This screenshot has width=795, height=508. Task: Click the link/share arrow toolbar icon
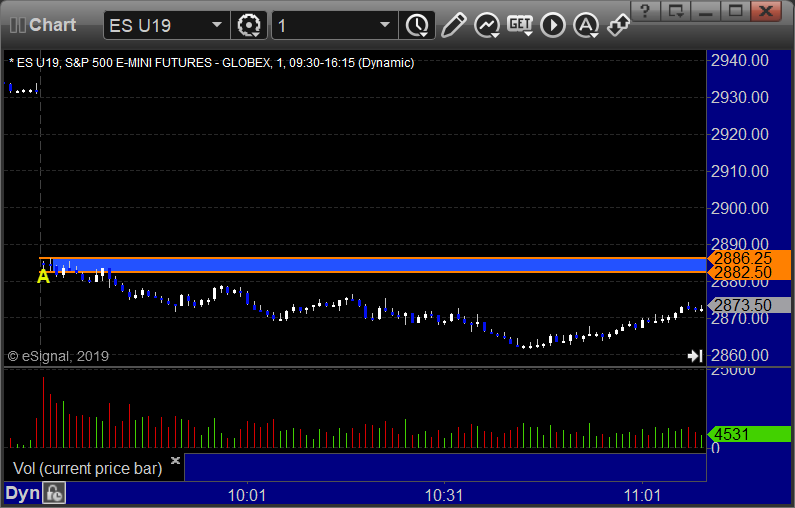618,25
